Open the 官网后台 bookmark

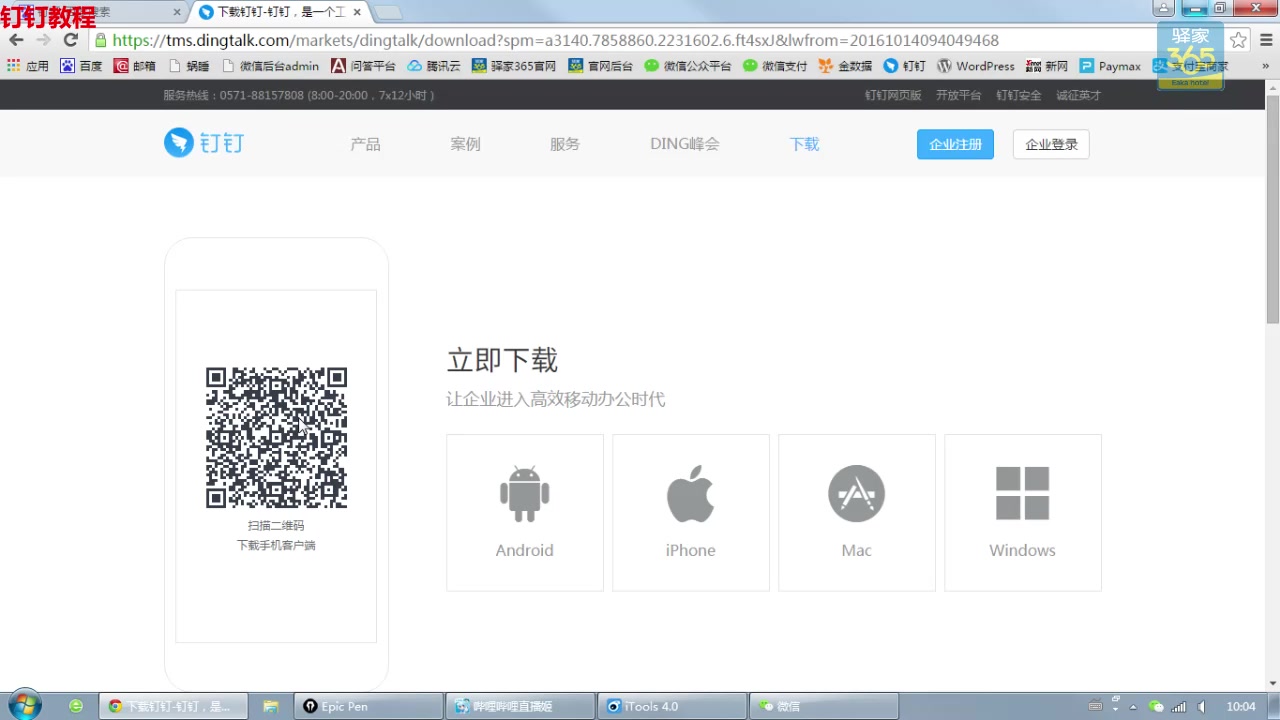(x=600, y=66)
